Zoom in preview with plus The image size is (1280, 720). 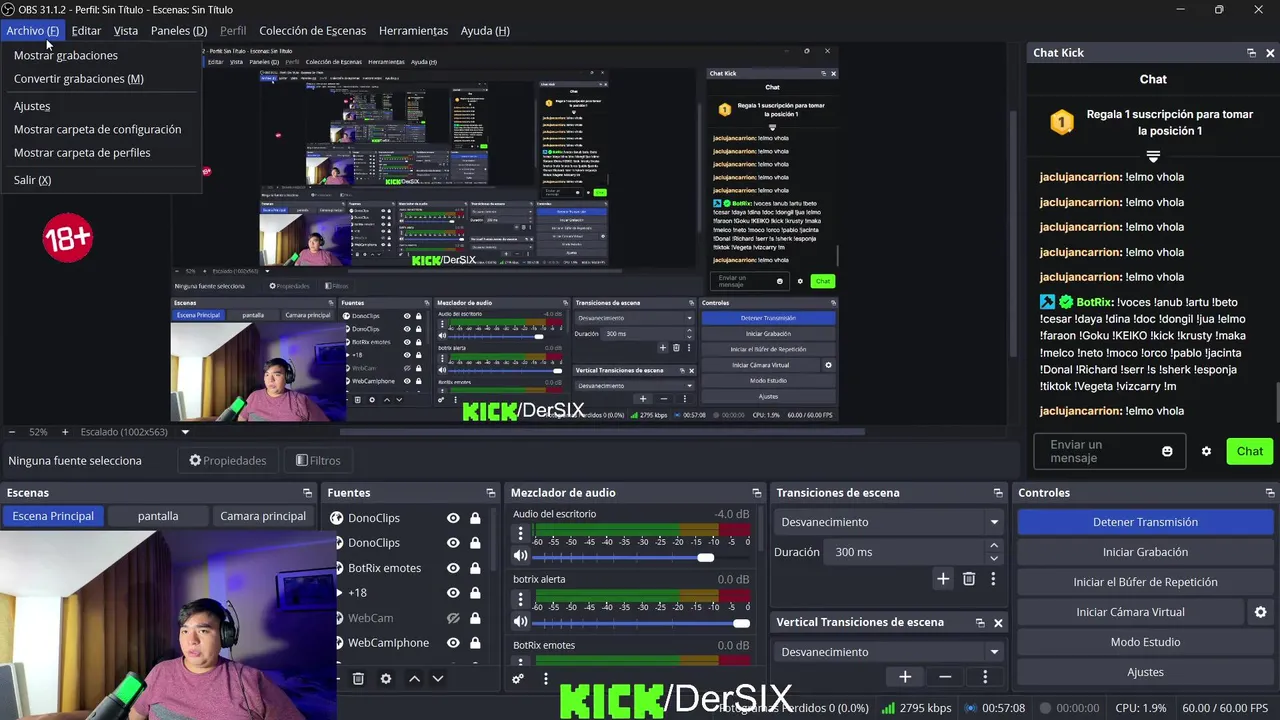[65, 432]
